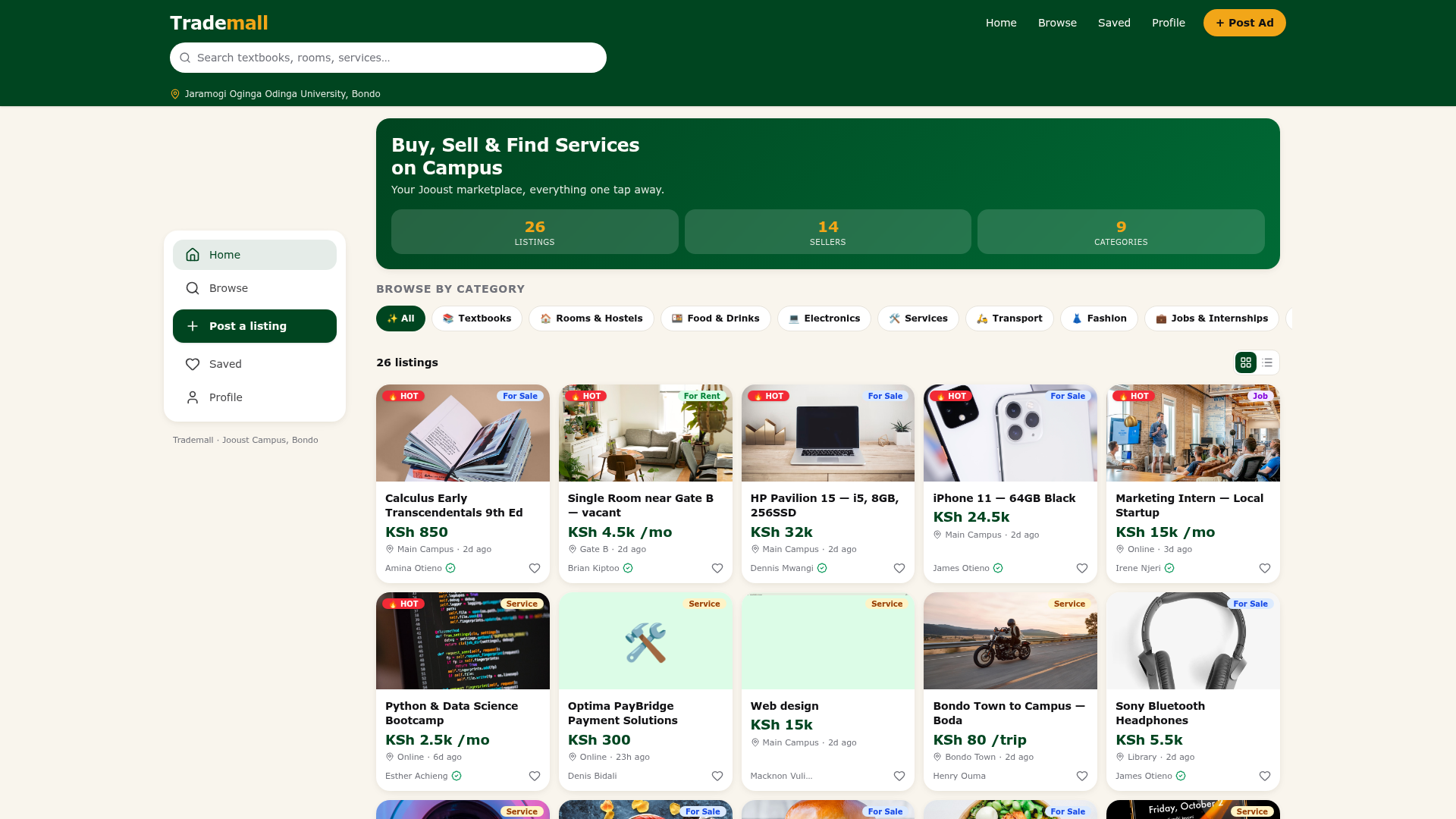Switch to grid view layout
1456x819 pixels.
point(1246,362)
